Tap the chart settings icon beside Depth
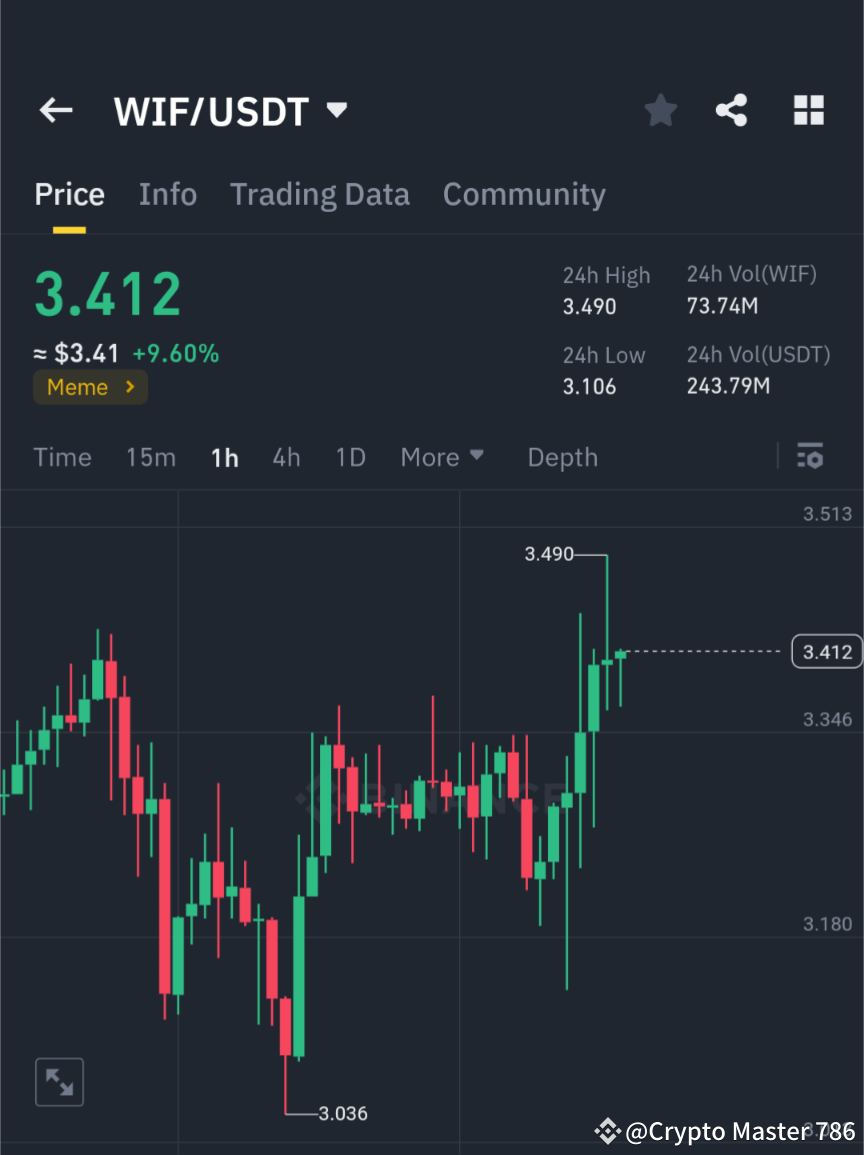 click(810, 457)
